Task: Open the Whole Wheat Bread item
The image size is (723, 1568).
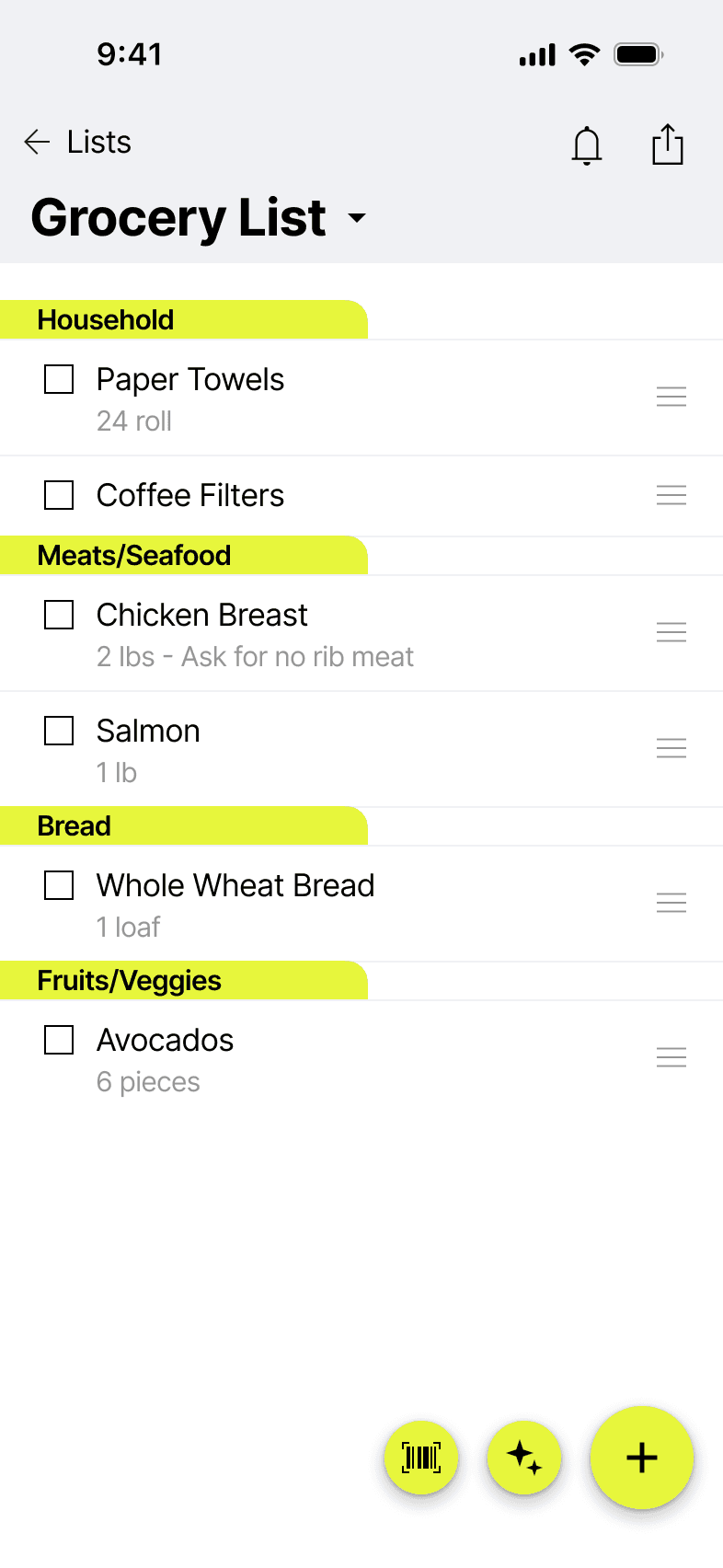Action: [235, 885]
